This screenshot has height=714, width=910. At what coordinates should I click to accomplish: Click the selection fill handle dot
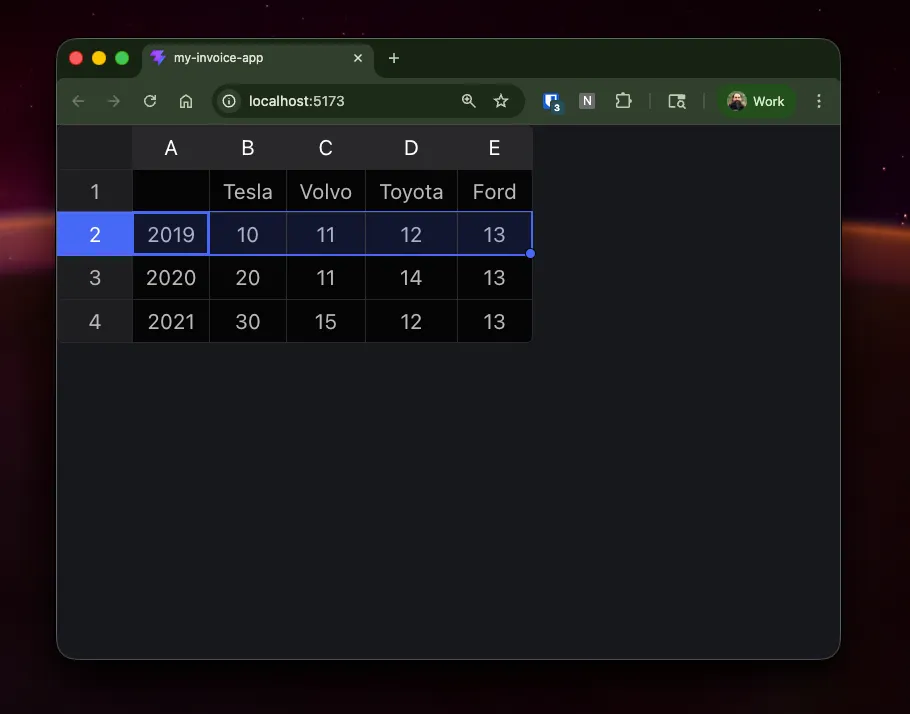pyautogui.click(x=530, y=254)
